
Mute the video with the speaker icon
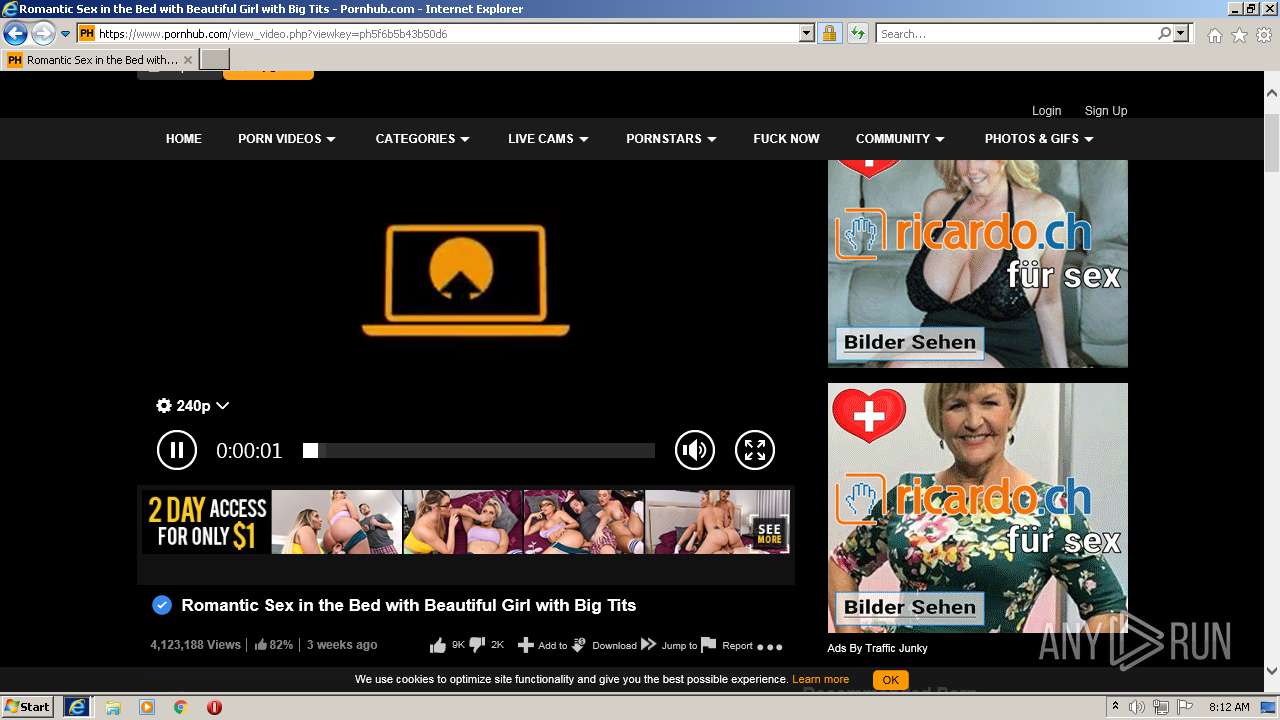click(x=695, y=450)
